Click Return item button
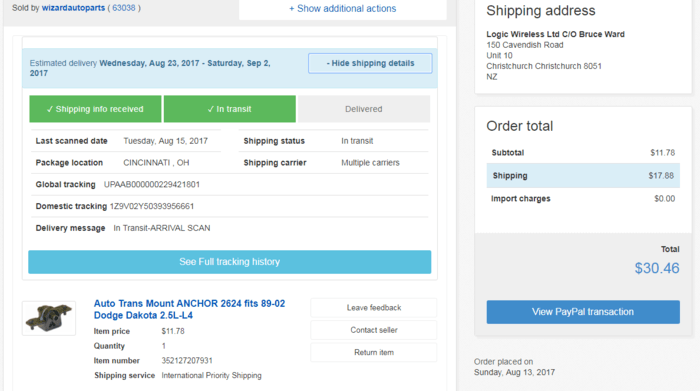This screenshot has width=700, height=391. 374,353
